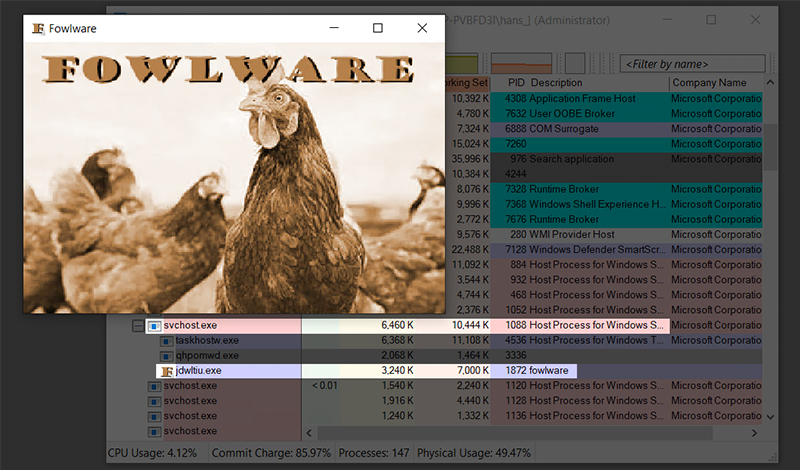This screenshot has width=800, height=470.
Task: Click the PID 3336 cell
Action: (516, 355)
